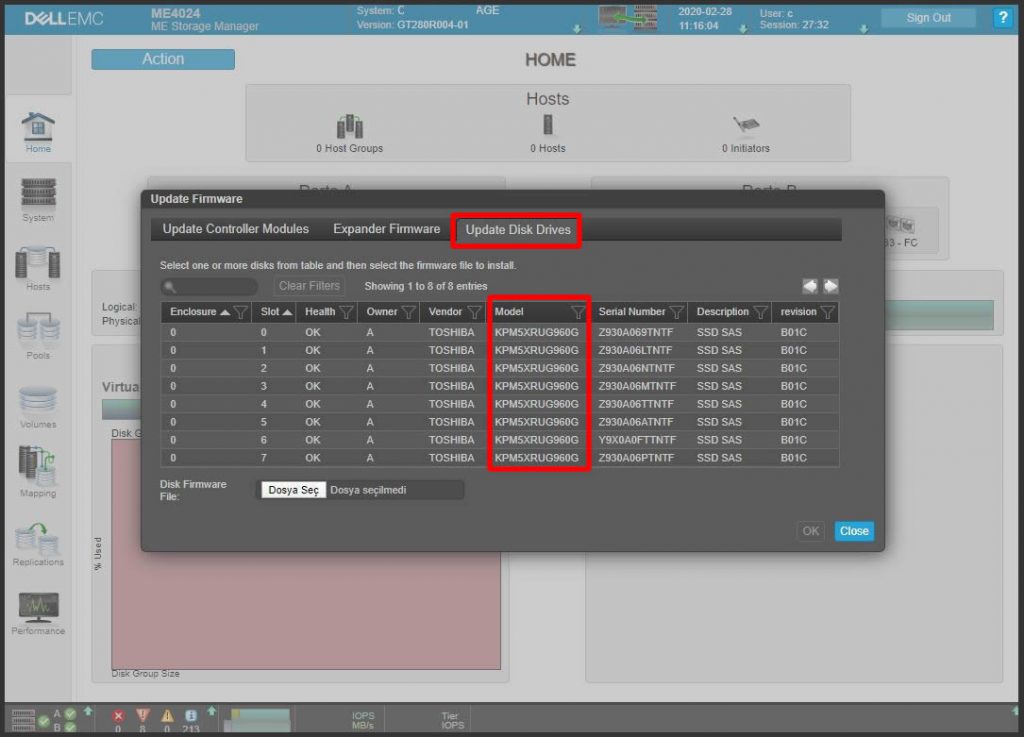Open the Model column filter
The width and height of the screenshot is (1024, 737).
coord(578,312)
